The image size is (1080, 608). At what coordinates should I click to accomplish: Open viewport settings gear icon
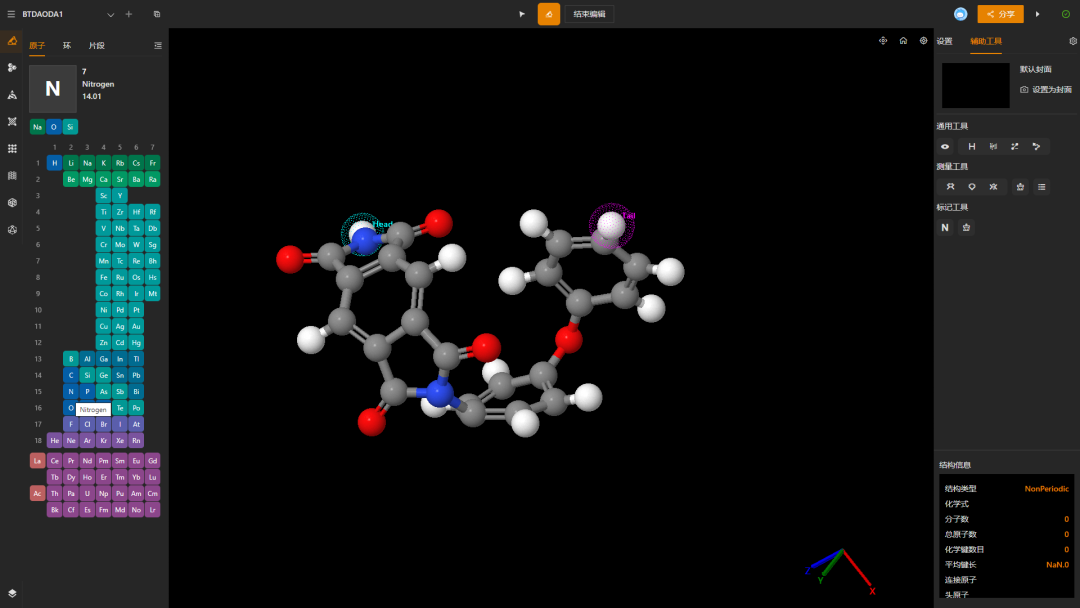click(x=924, y=41)
